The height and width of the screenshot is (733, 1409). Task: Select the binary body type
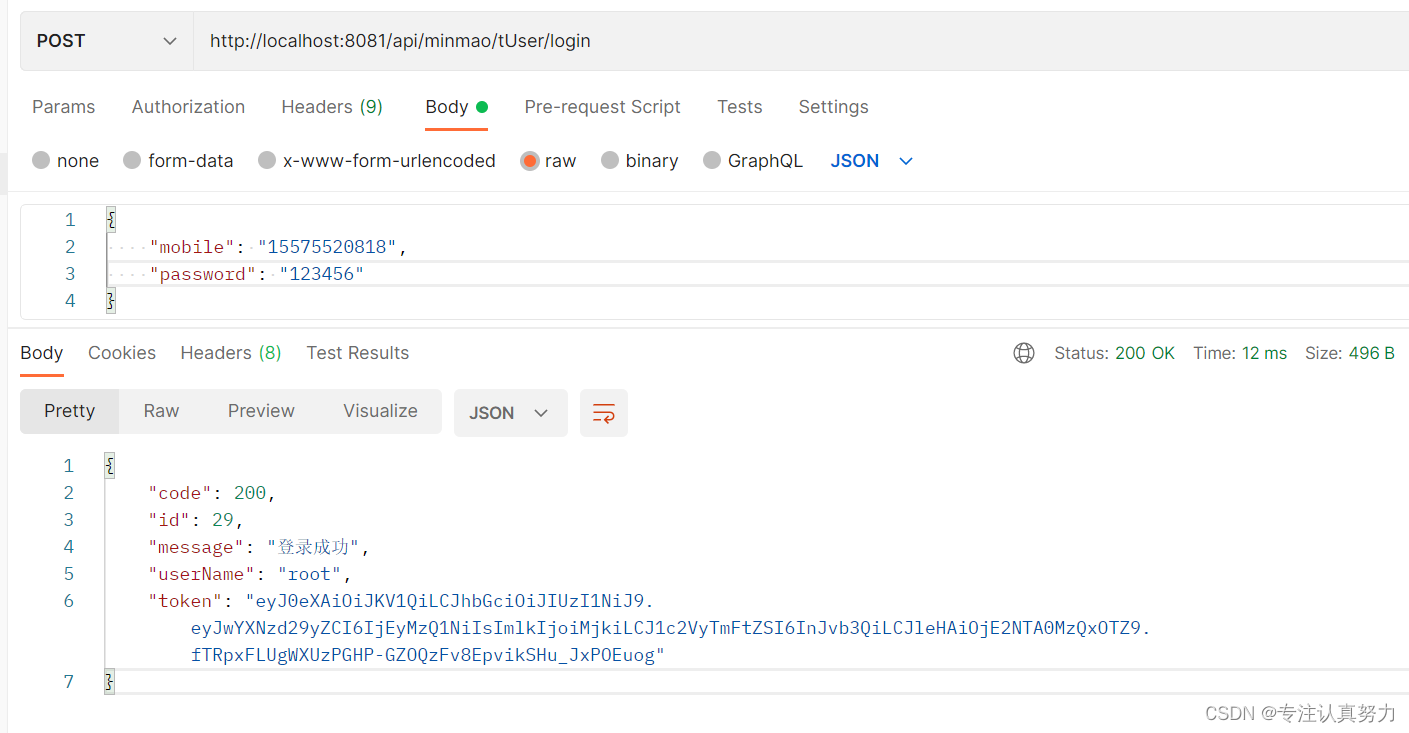(640, 161)
